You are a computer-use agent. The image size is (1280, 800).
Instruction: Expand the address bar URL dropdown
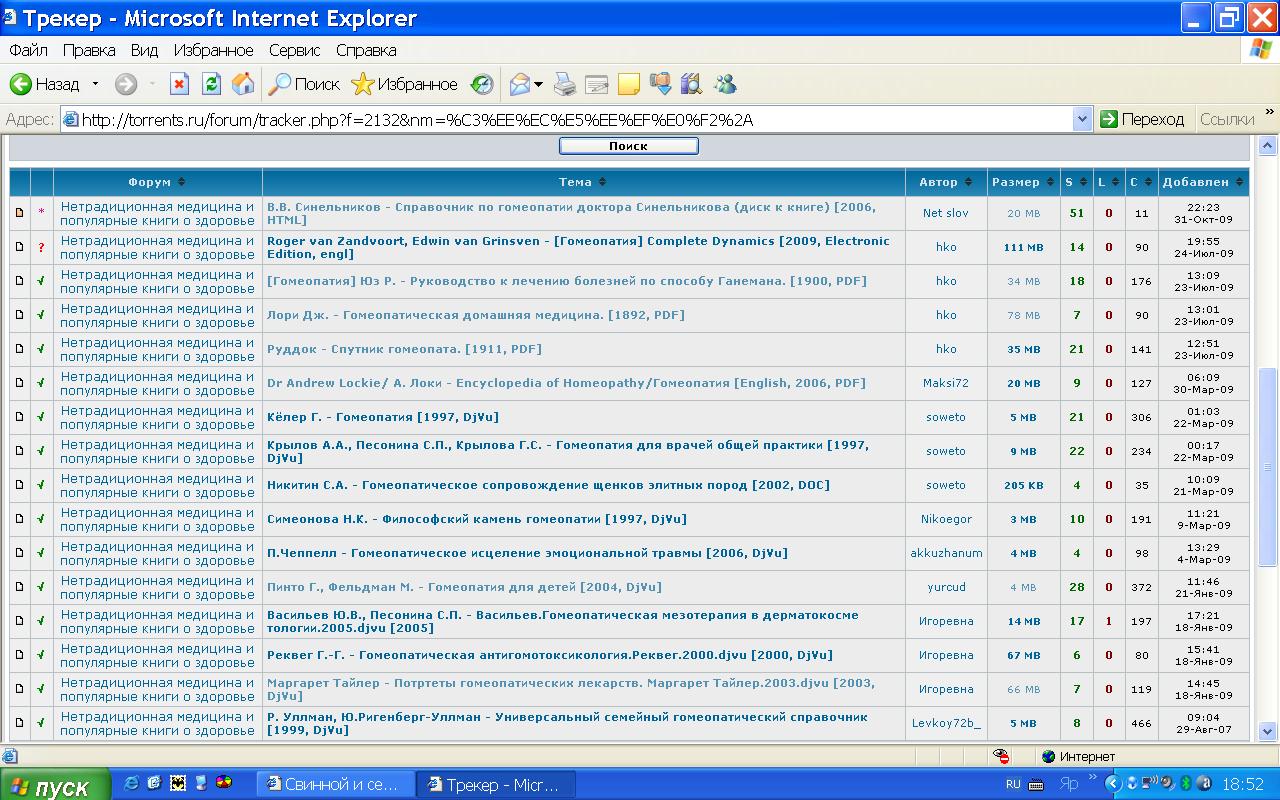tap(1082, 119)
